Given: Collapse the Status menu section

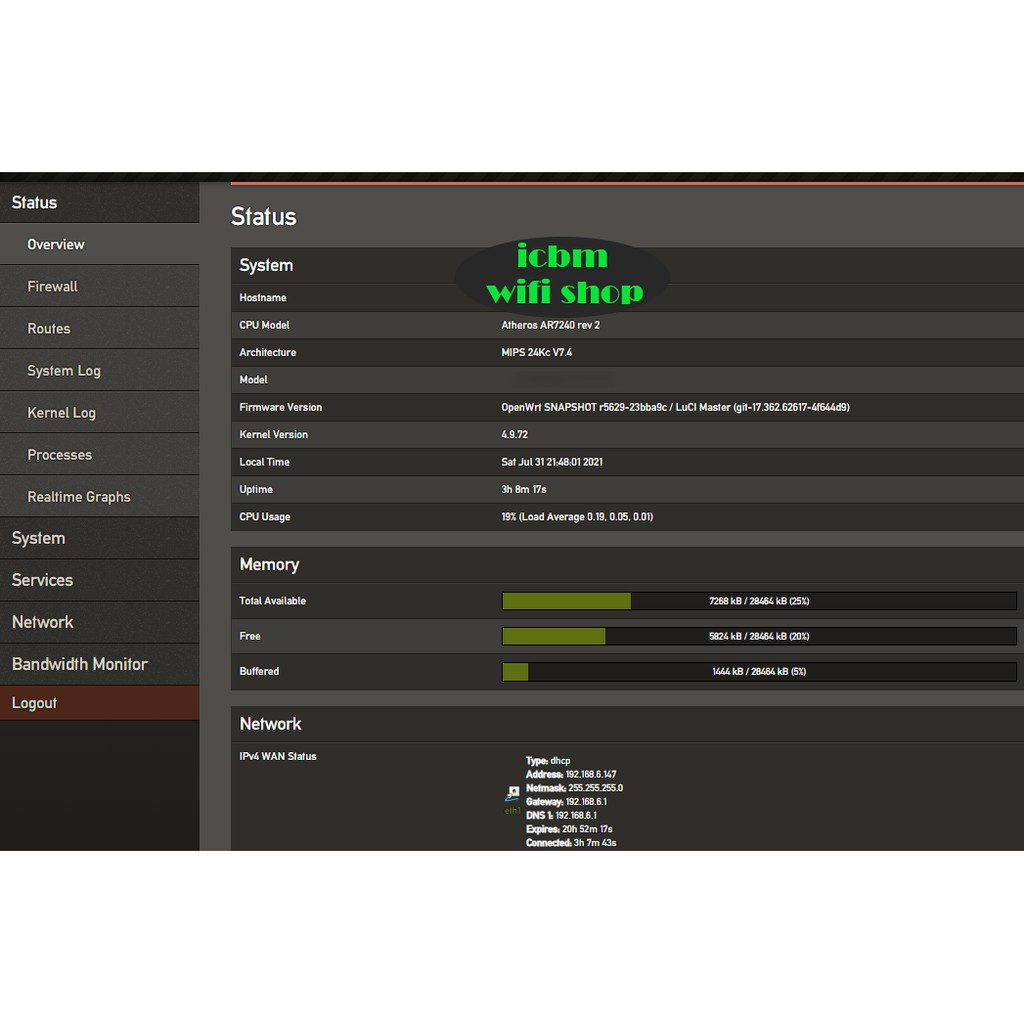Looking at the screenshot, I should [x=34, y=202].
